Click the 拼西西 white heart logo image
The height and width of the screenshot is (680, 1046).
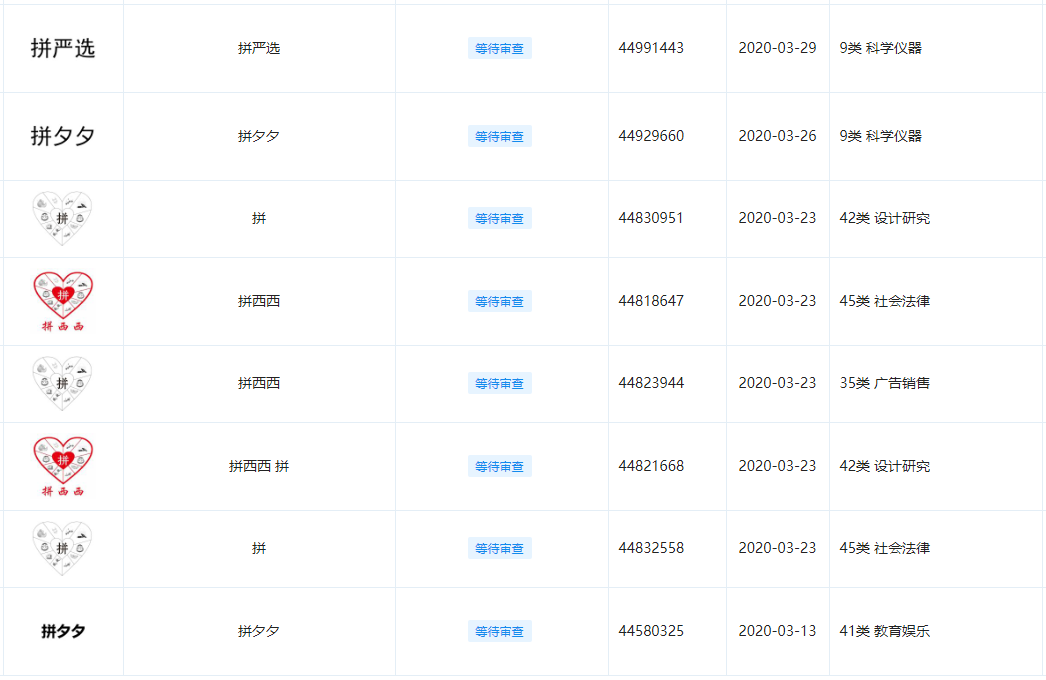coord(61,383)
